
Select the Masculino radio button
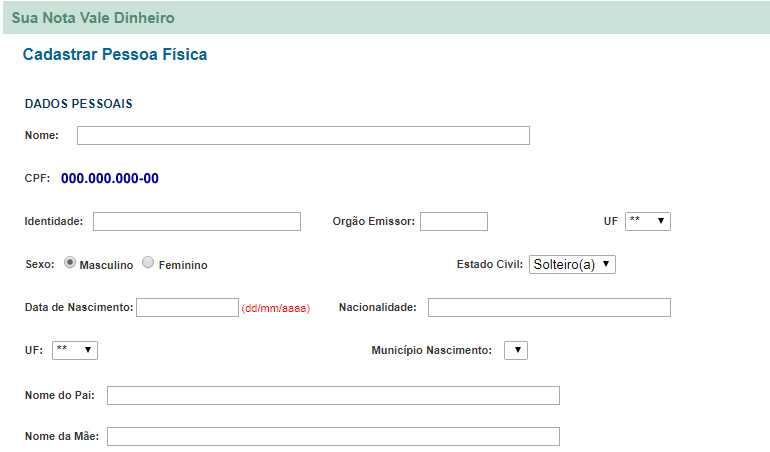pyautogui.click(x=70, y=262)
